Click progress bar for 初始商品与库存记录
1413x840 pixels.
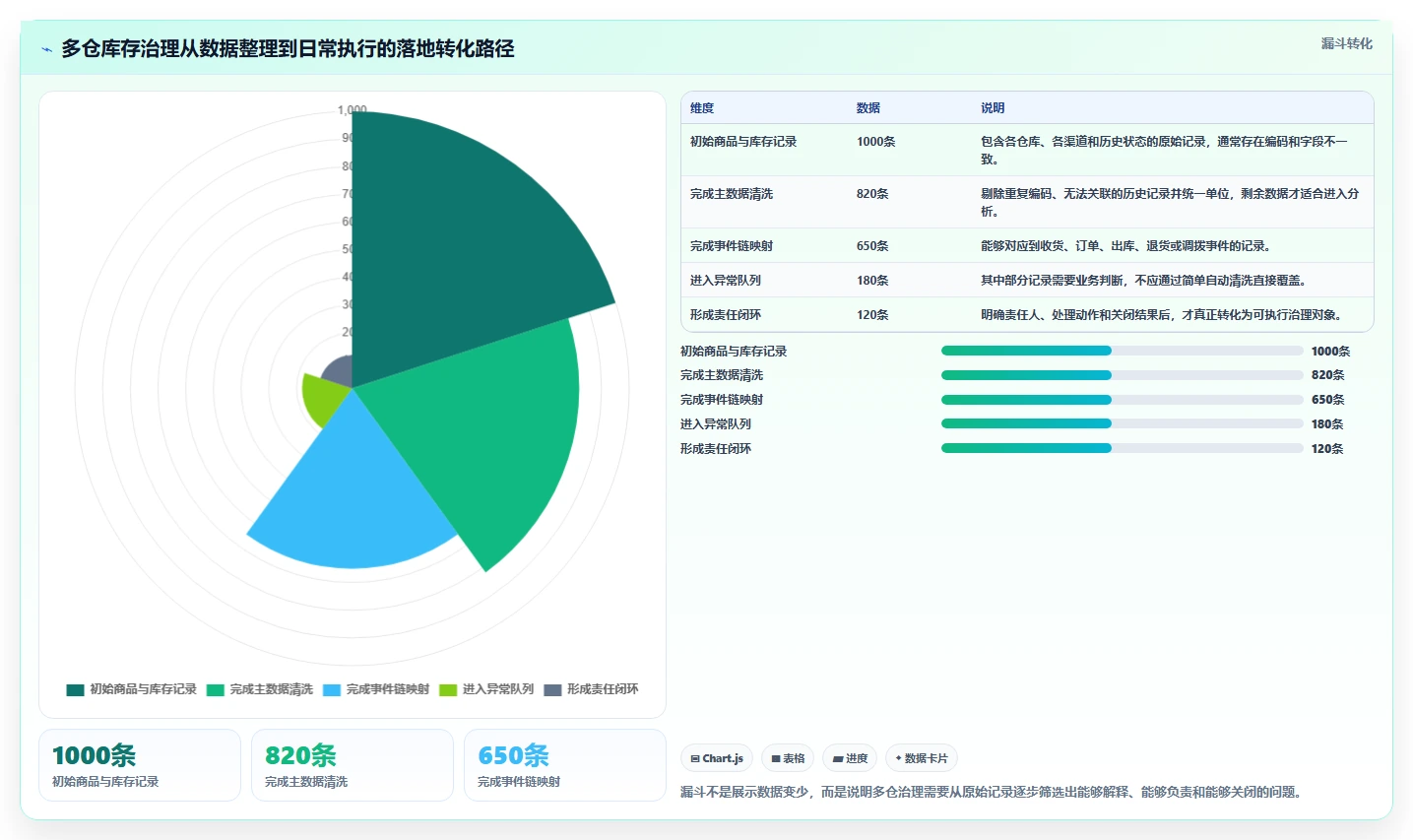(x=1123, y=351)
